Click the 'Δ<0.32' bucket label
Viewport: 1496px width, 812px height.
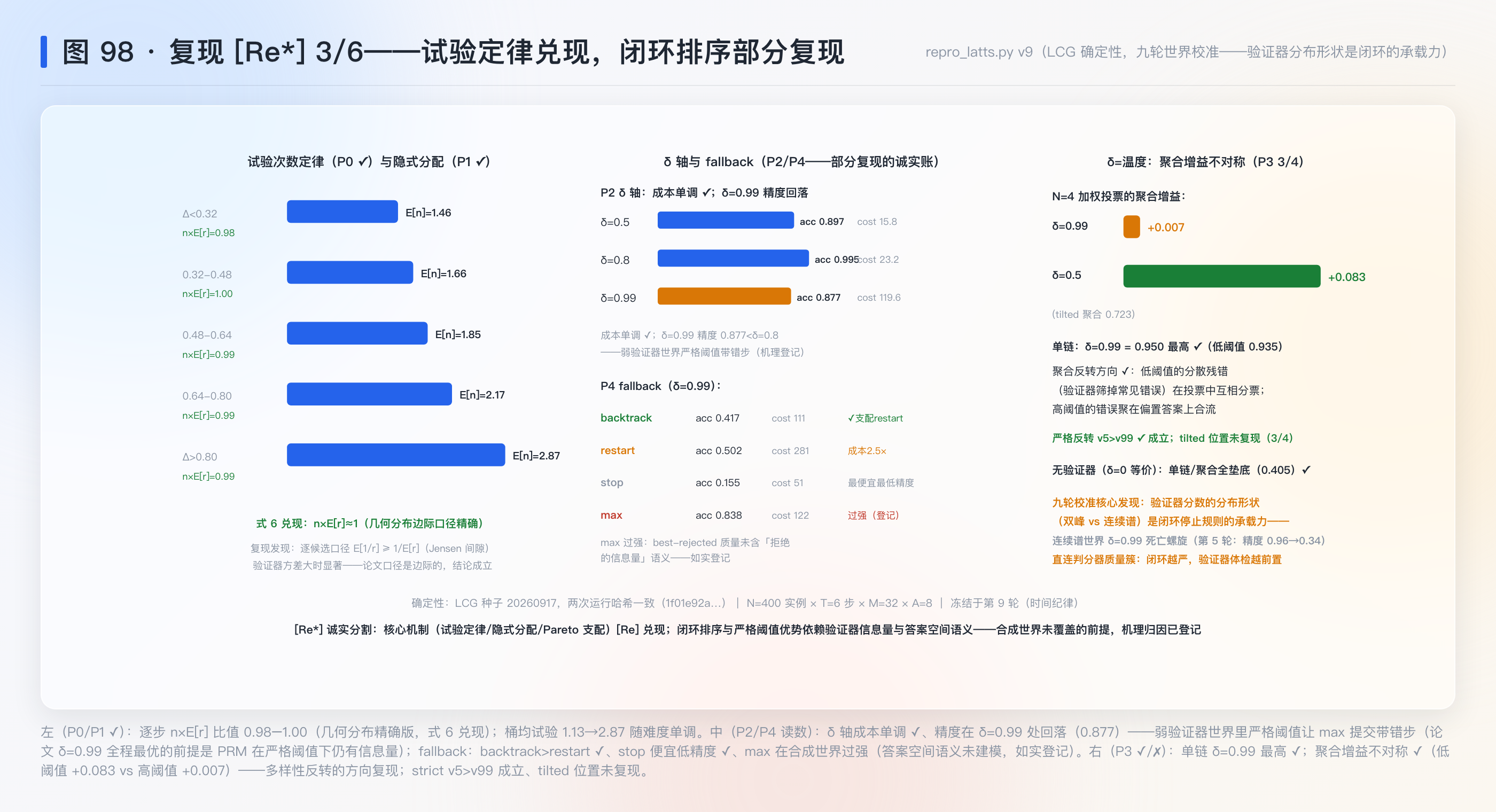click(200, 214)
